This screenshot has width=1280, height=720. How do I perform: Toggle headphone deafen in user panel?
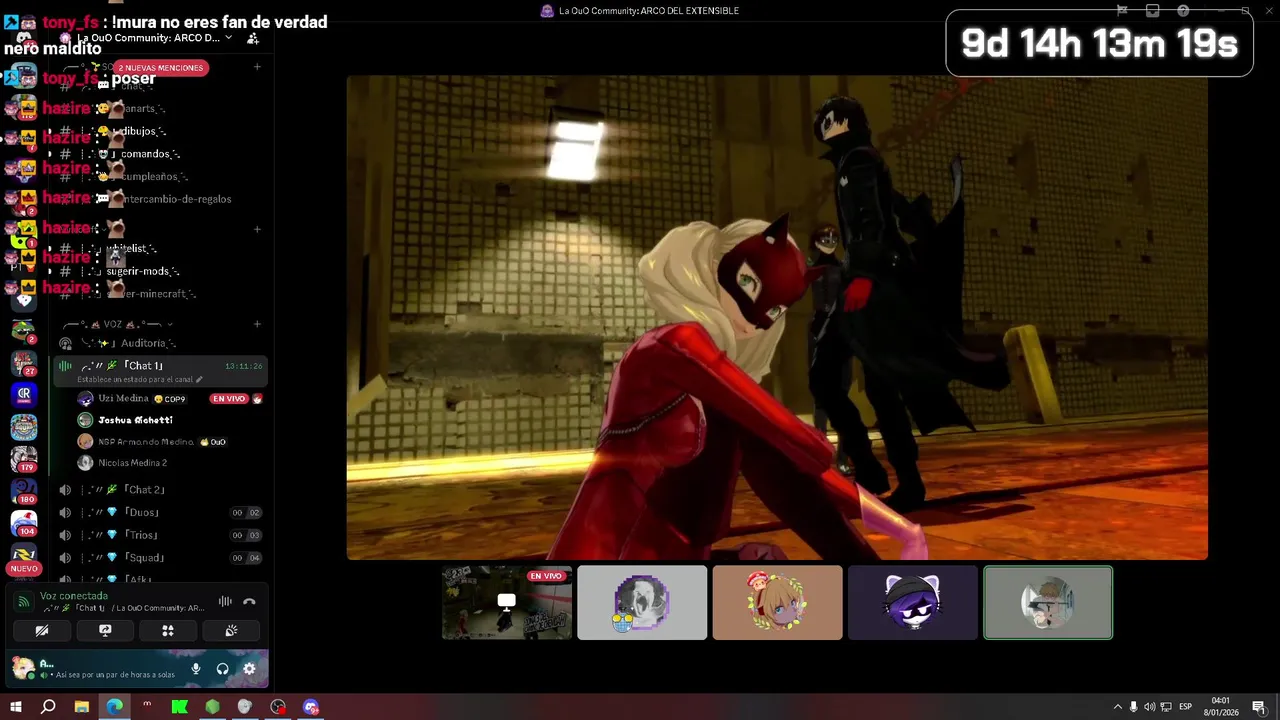coord(222,669)
